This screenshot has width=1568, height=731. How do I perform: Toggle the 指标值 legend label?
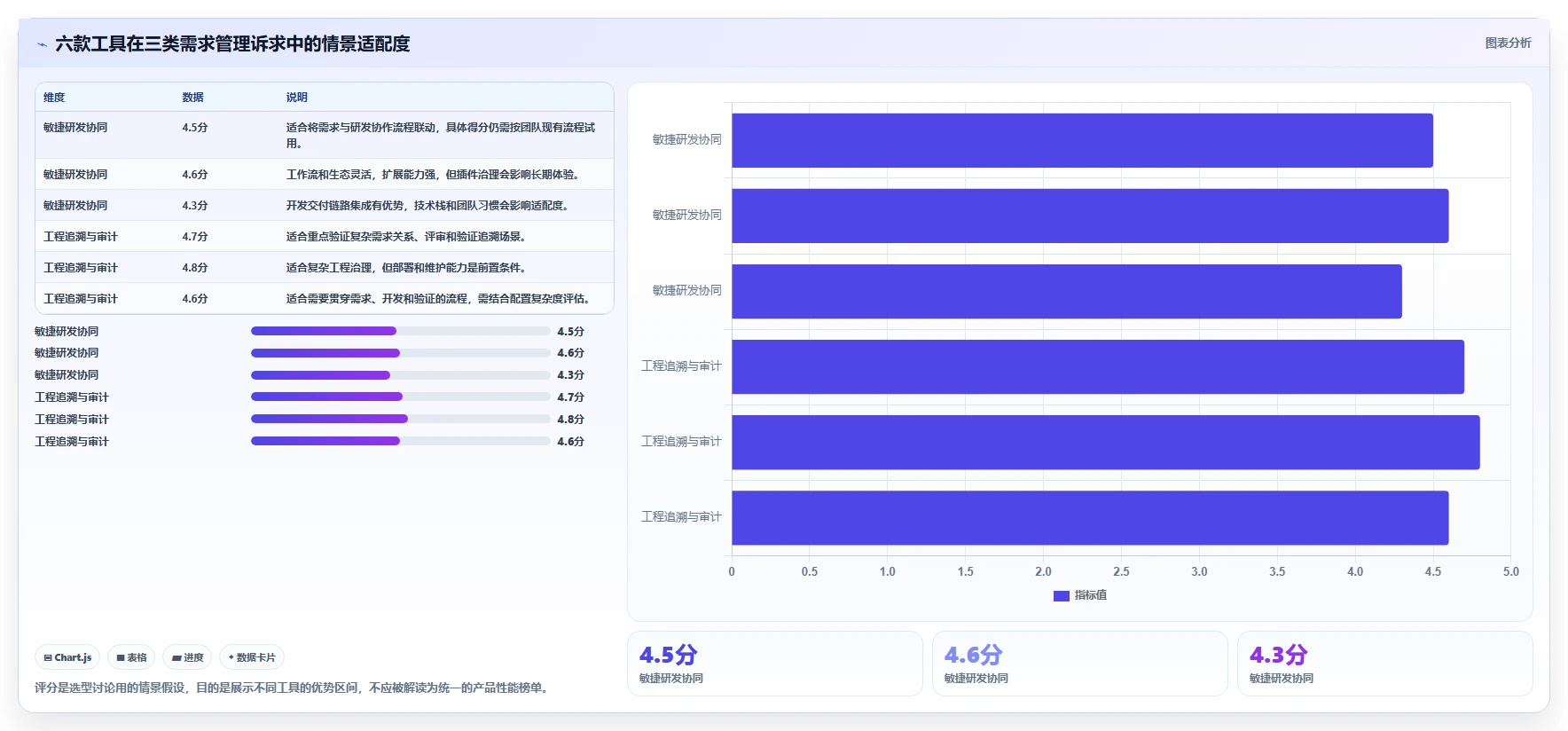1090,595
